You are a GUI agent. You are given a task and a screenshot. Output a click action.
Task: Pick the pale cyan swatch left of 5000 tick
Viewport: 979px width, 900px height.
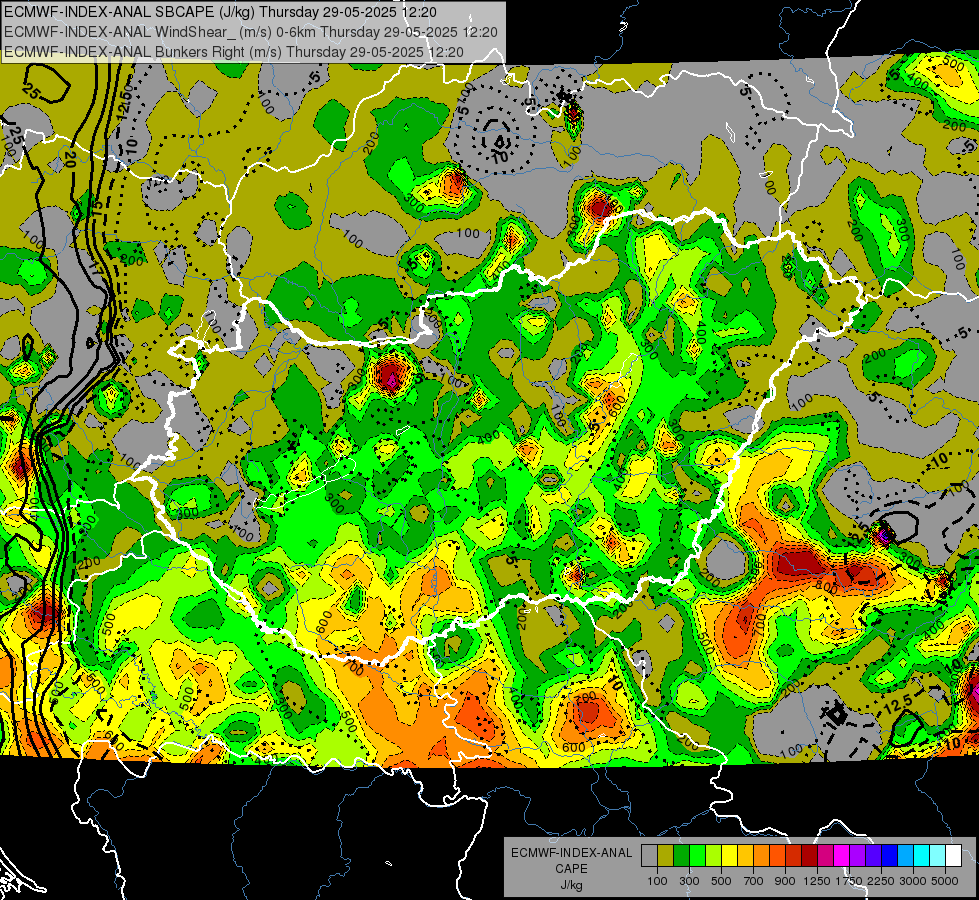point(938,856)
